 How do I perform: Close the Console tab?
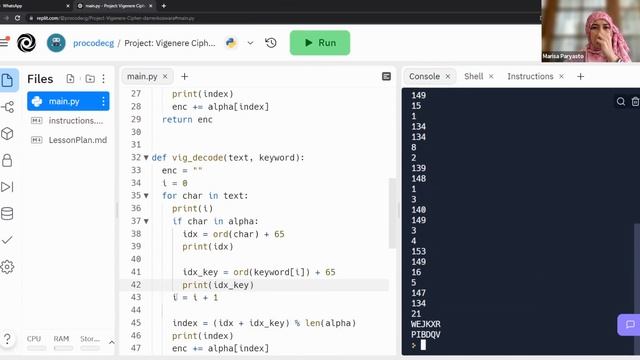point(448,76)
